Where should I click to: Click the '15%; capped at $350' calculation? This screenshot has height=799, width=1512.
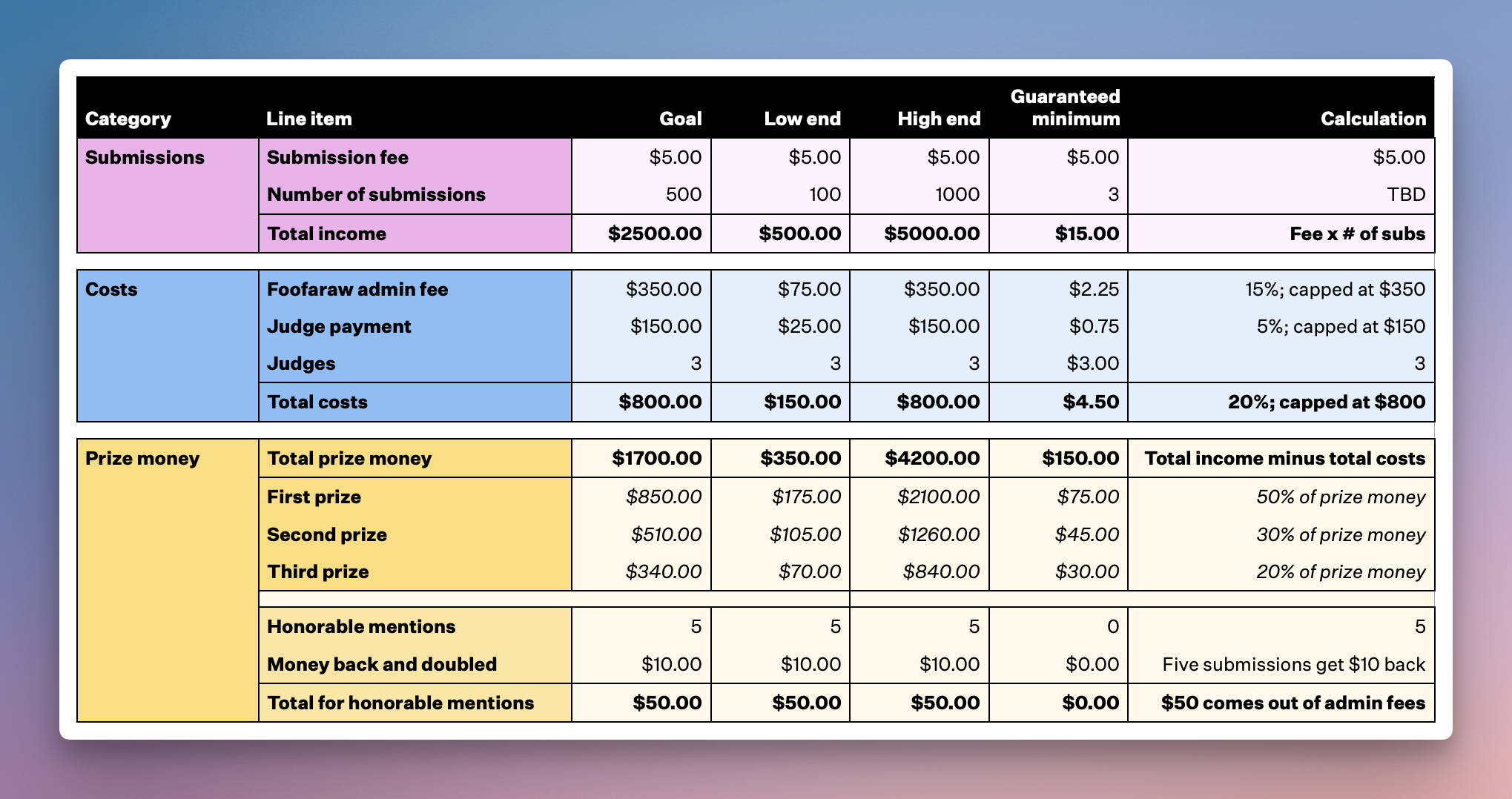coord(1335,289)
